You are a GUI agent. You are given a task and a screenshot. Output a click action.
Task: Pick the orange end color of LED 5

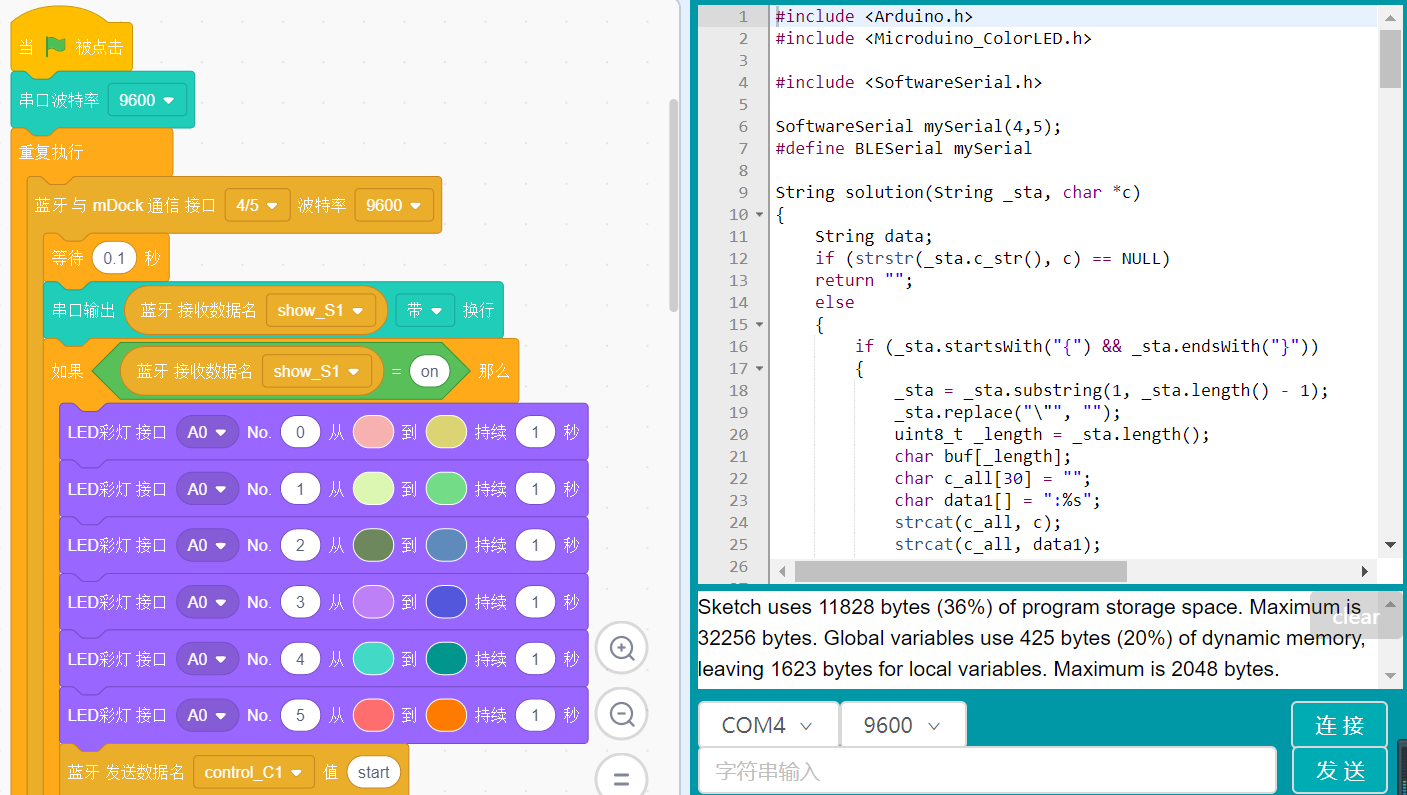446,715
